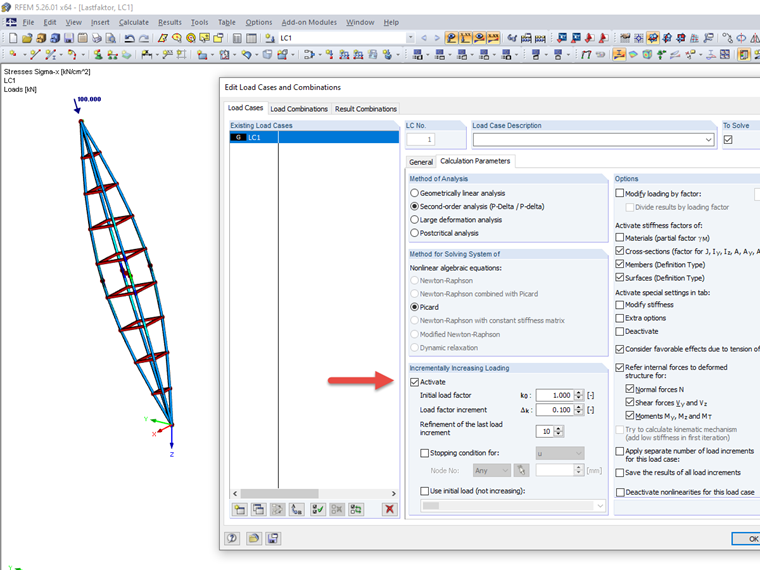This screenshot has height=570, width=760.
Task: Increase refinement of last load increment spinner
Action: (558, 429)
